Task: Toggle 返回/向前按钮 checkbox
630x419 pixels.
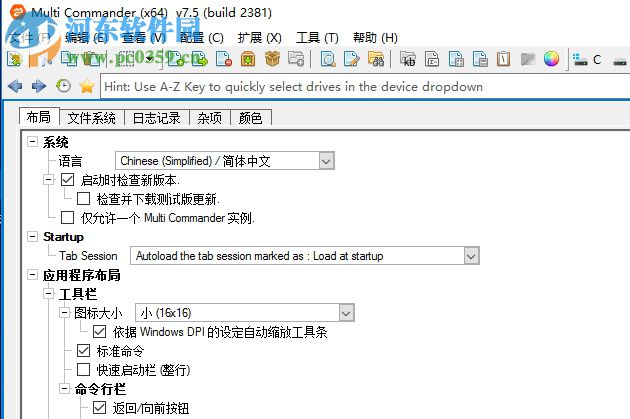Action: coord(99,407)
